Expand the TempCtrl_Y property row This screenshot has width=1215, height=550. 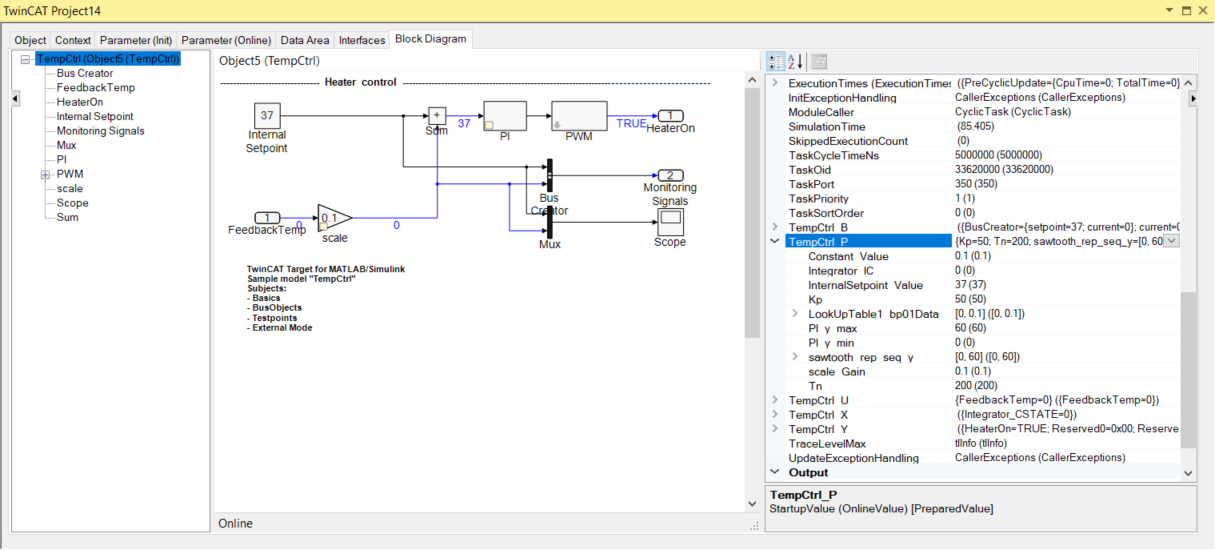[x=775, y=428]
